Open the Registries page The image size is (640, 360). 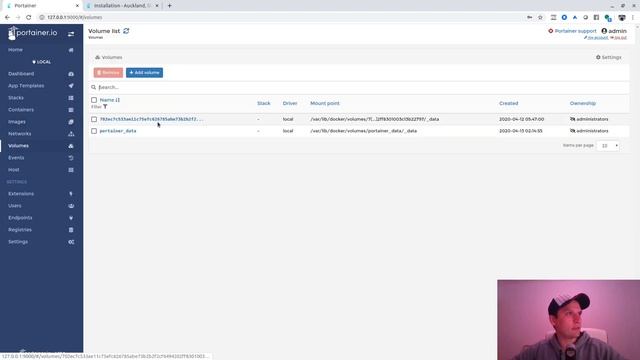pos(20,230)
